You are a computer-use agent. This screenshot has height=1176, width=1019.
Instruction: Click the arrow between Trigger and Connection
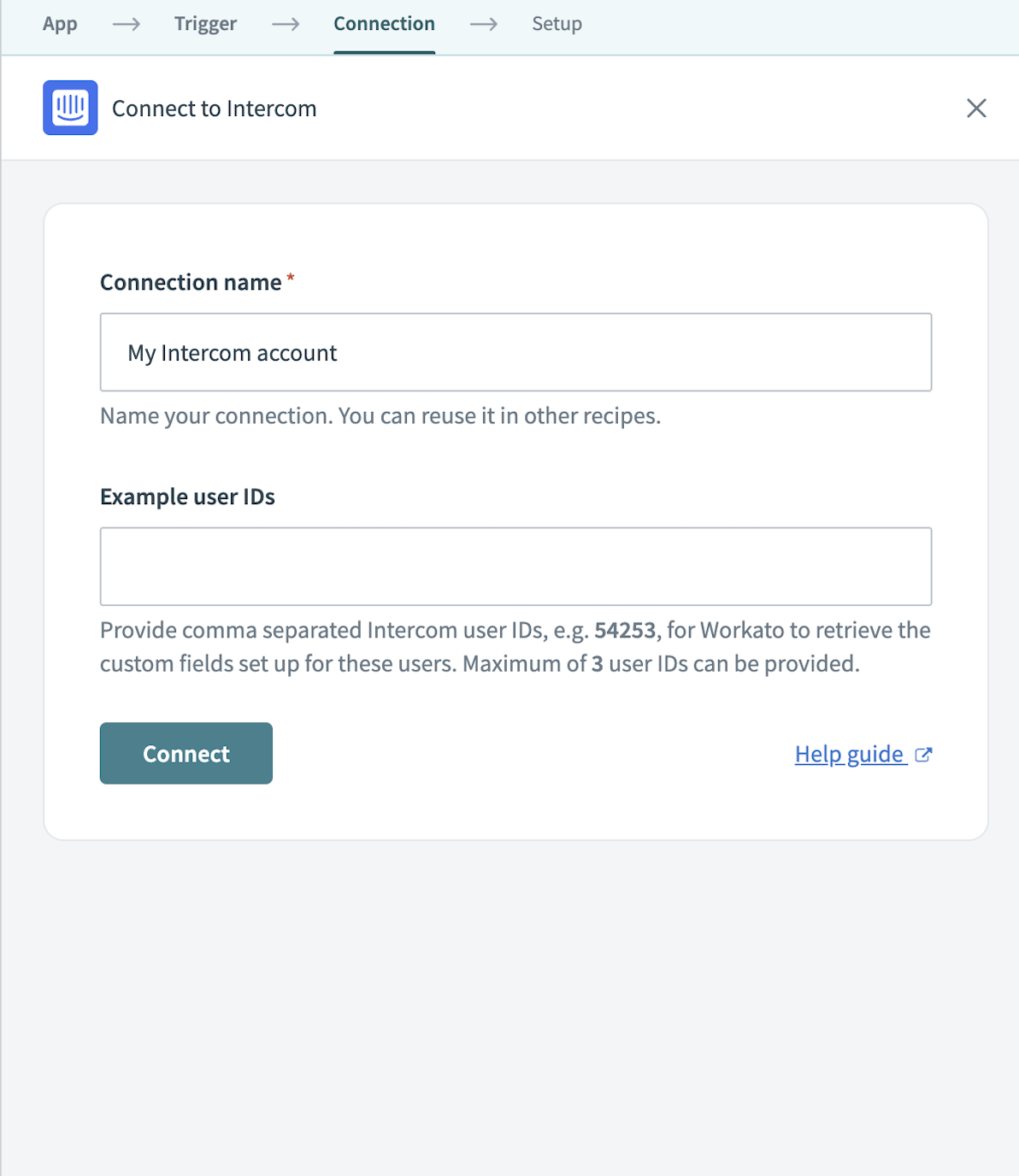[285, 25]
